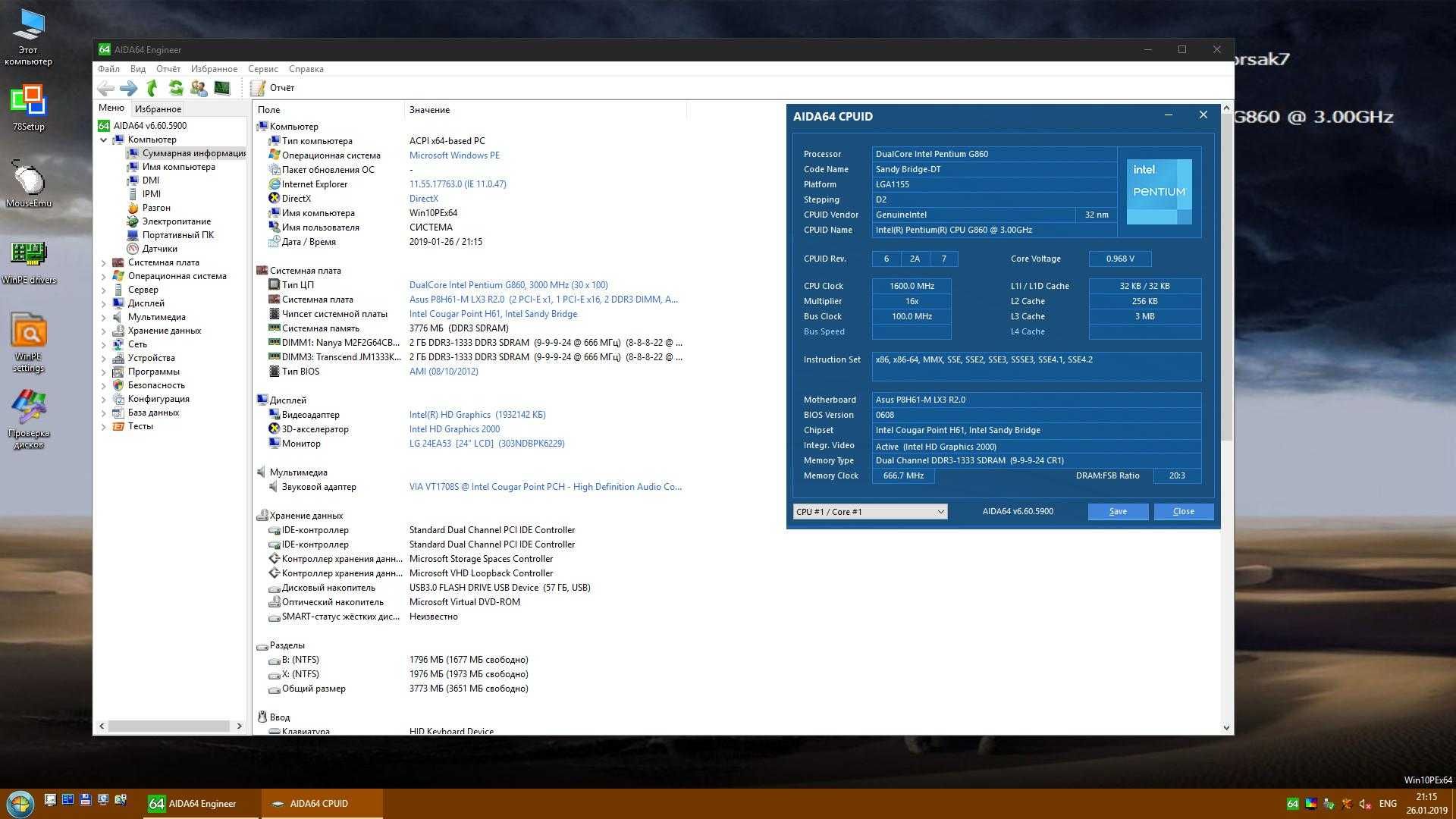The height and width of the screenshot is (819, 1456).
Task: Open the DirectX value link
Action: coord(424,199)
